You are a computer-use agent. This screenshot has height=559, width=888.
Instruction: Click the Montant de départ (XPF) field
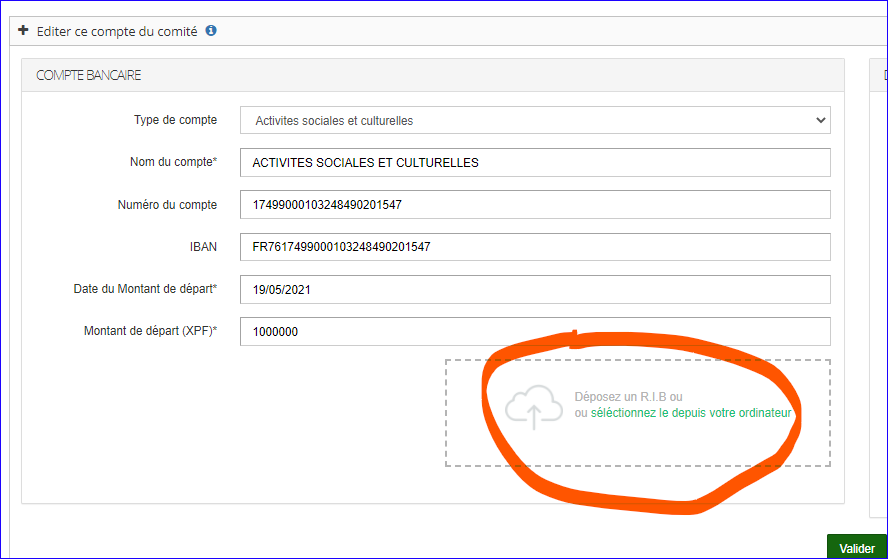click(x=535, y=332)
